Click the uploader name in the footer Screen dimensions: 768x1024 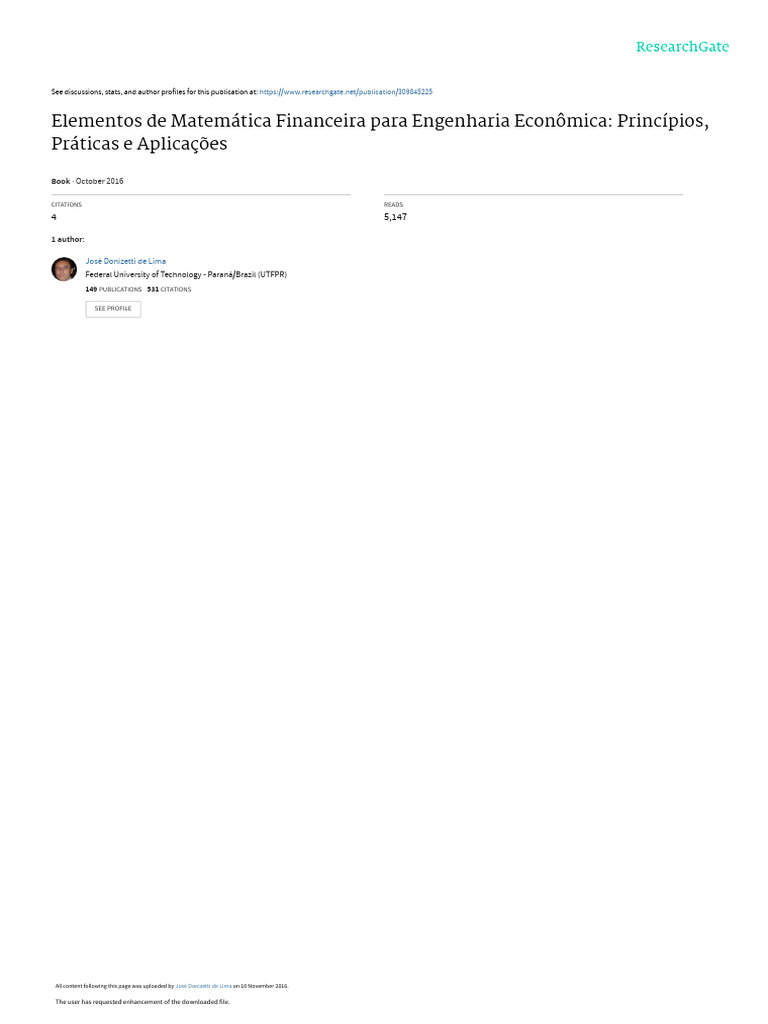(203, 986)
